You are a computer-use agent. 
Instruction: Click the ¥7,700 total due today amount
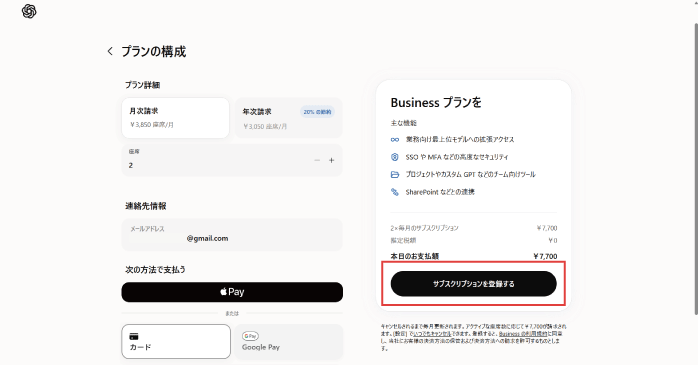pyautogui.click(x=545, y=256)
